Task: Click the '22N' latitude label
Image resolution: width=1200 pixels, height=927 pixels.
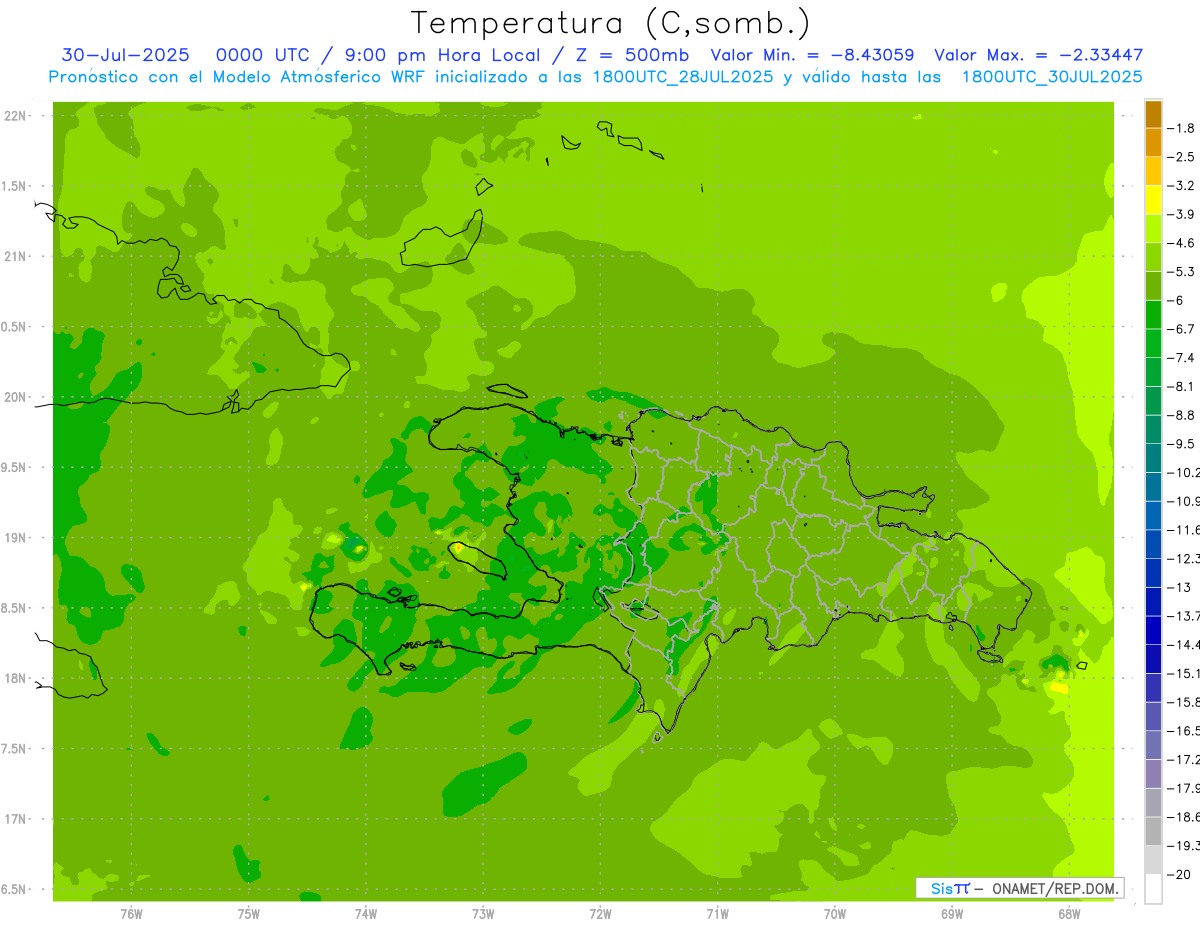Action: click(15, 116)
